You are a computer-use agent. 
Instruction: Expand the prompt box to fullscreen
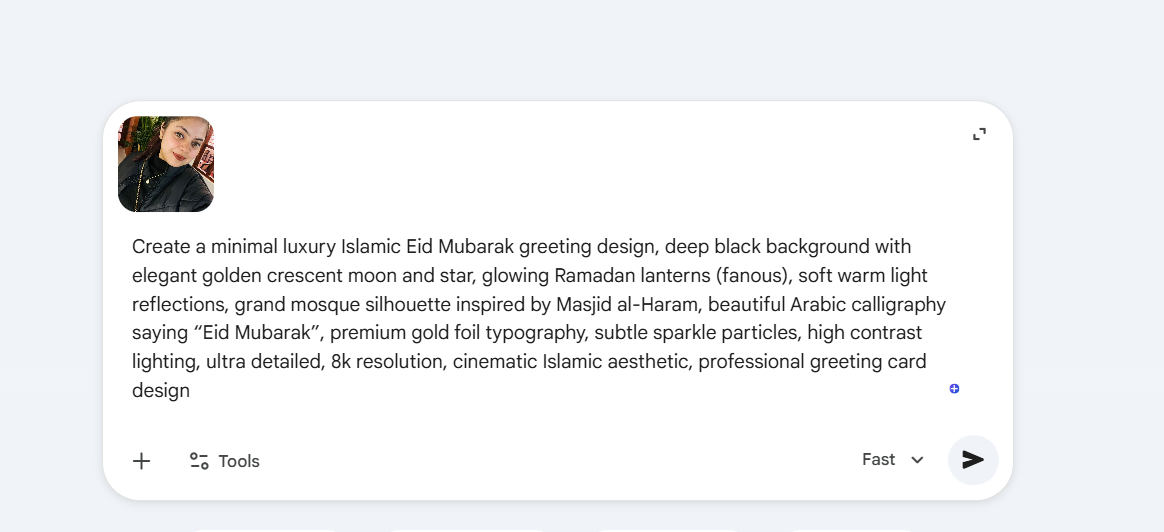point(979,134)
